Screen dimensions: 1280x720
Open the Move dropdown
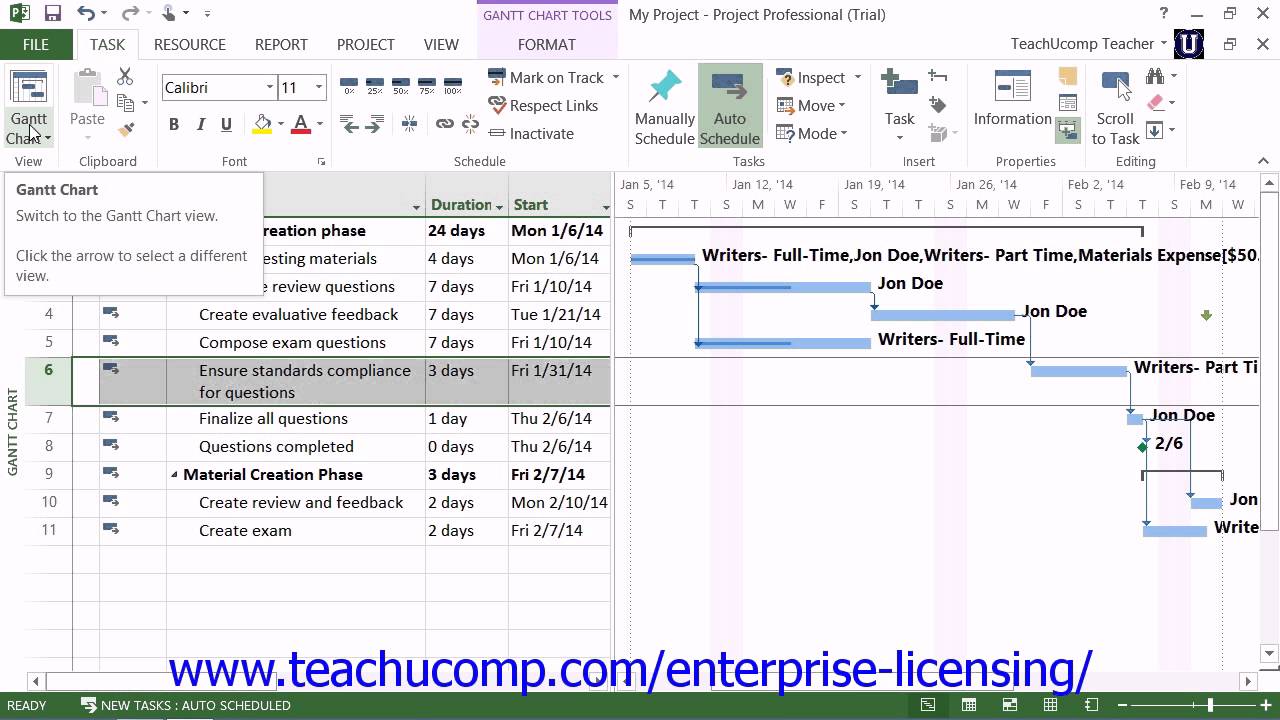811,105
